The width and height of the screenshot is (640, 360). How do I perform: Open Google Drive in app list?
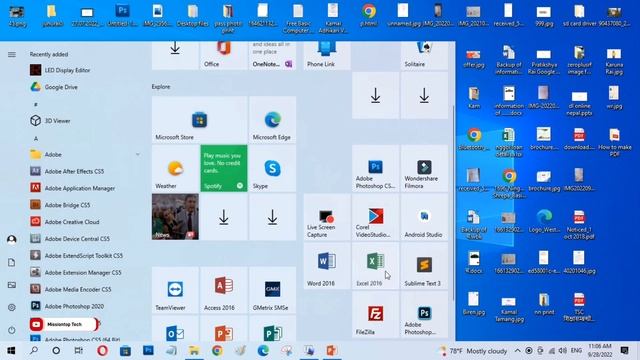85,87
